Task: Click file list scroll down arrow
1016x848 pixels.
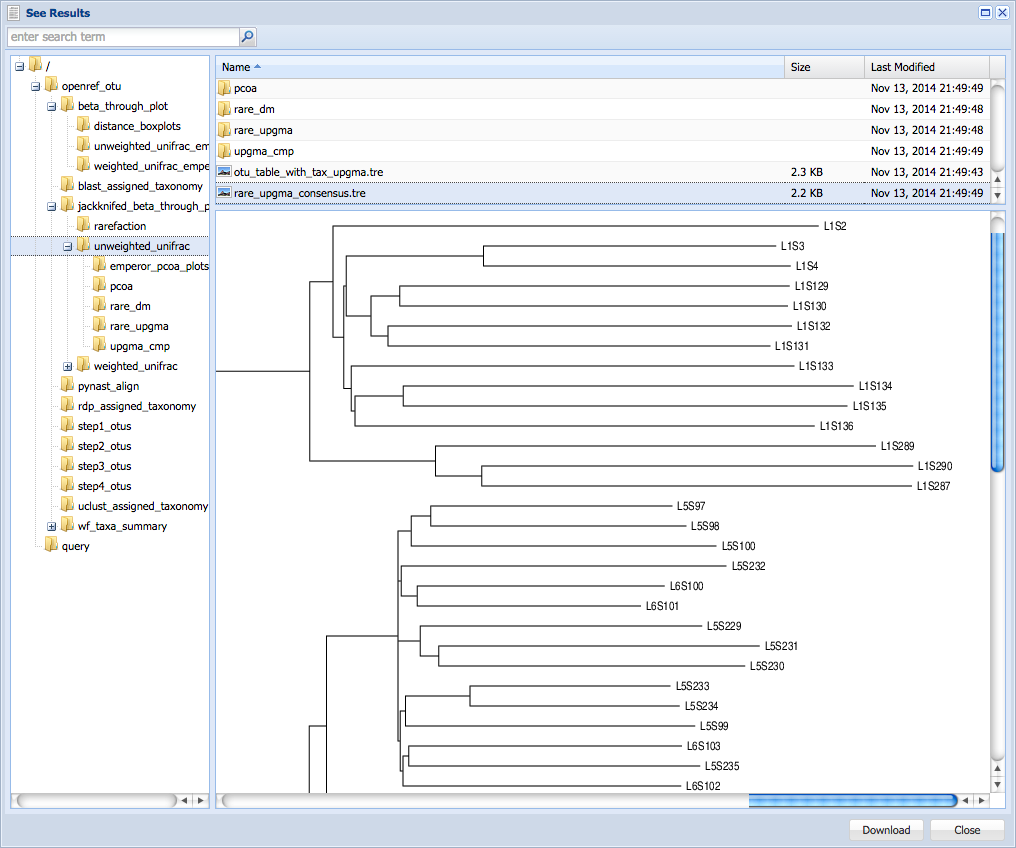Action: pos(998,195)
